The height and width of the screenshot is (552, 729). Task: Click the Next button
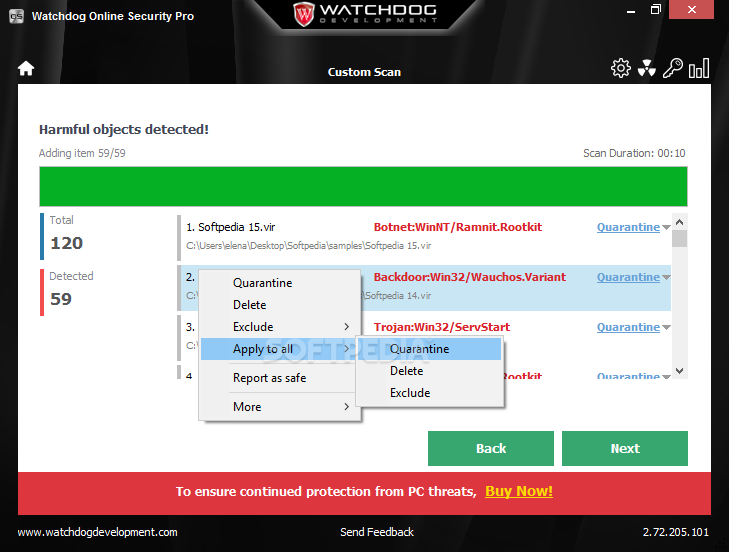tap(624, 448)
